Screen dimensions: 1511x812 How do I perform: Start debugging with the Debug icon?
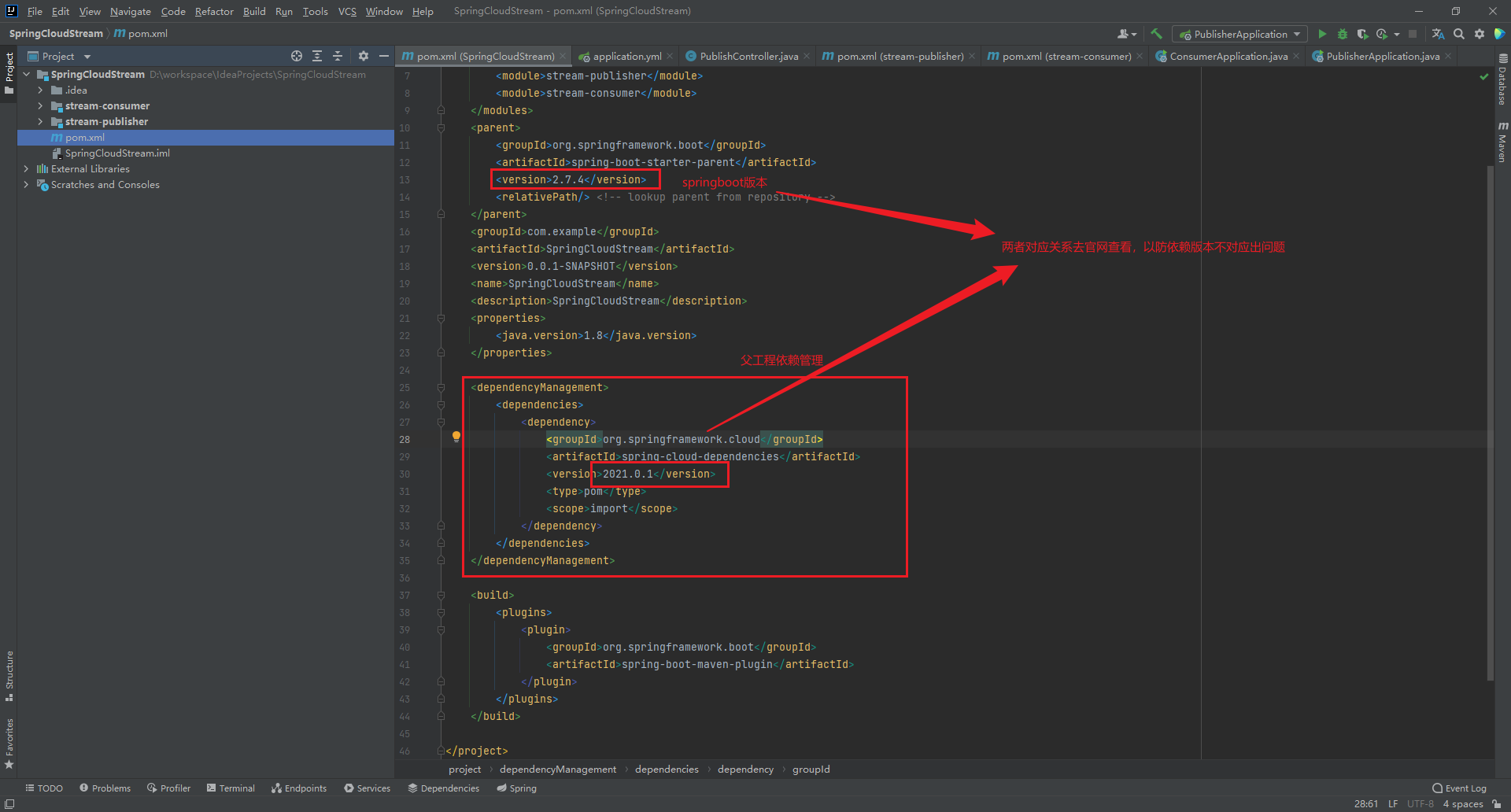pos(1341,34)
